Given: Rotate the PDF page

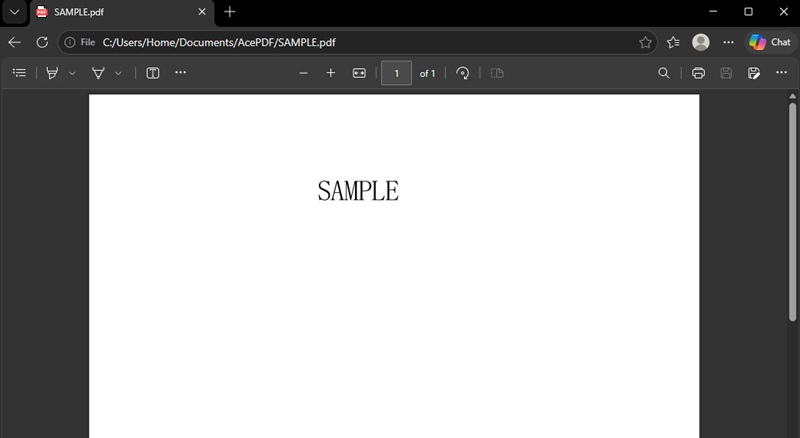Looking at the screenshot, I should tap(463, 73).
